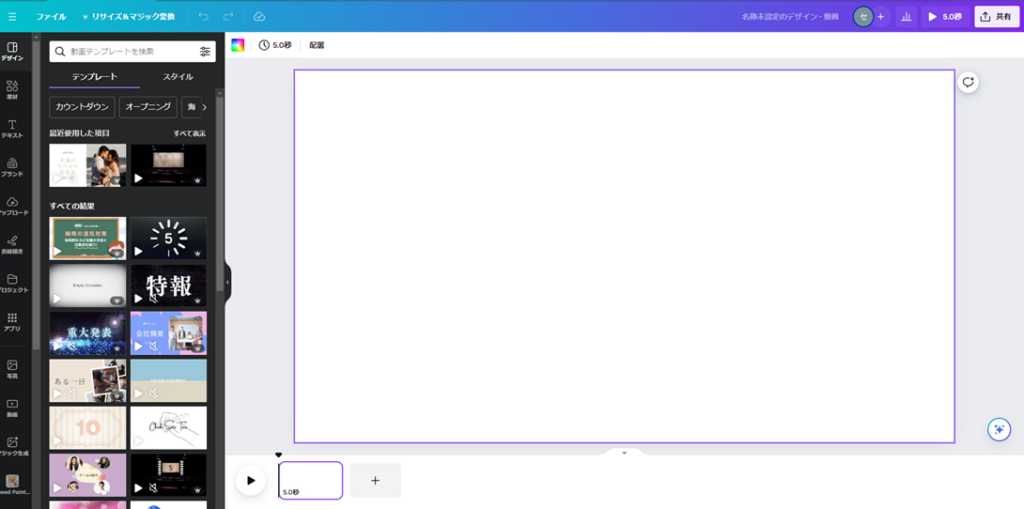Viewport: 1024px width, 509px height.
Task: Click the 共有 share button
Action: pyautogui.click(x=996, y=17)
